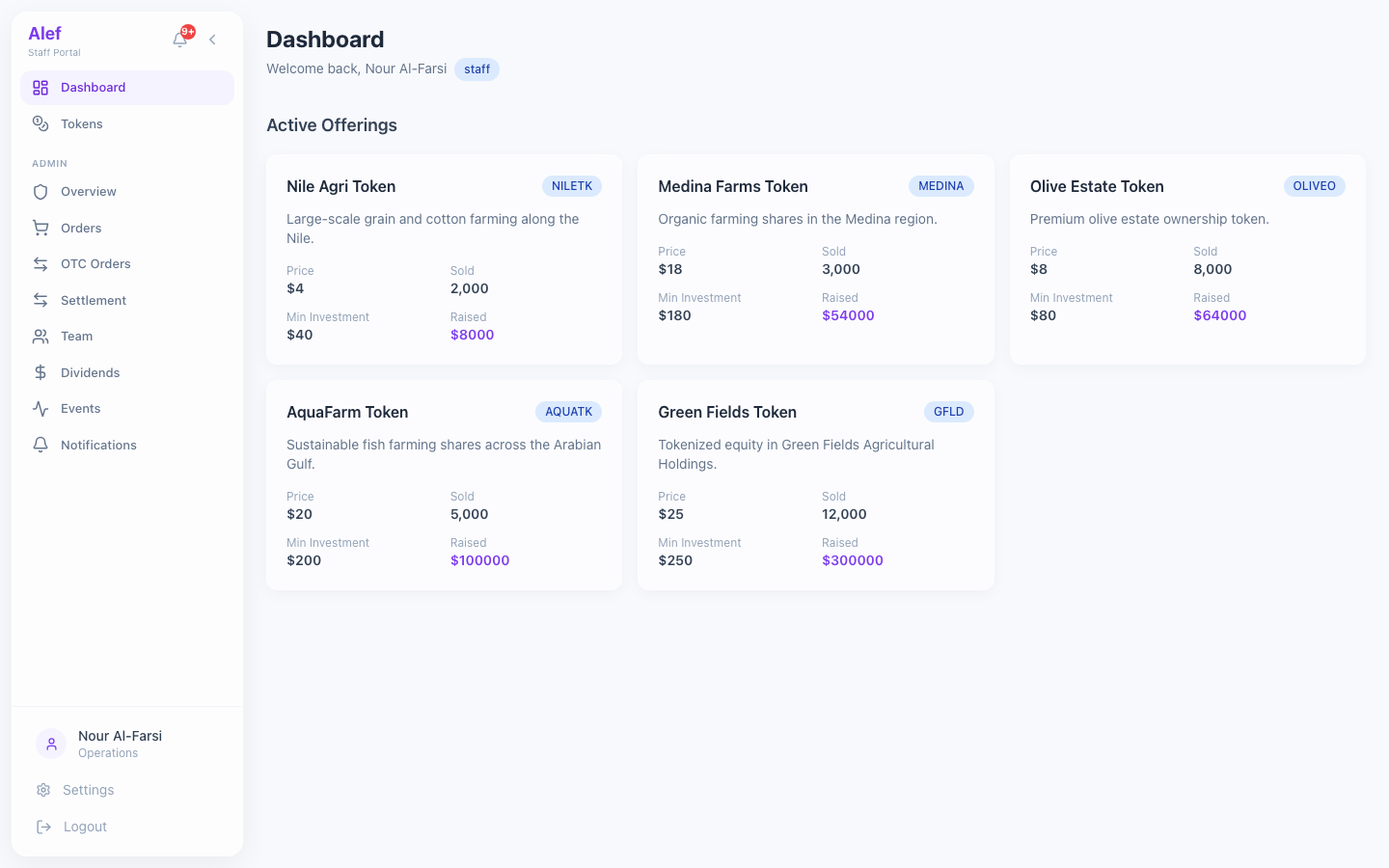Select Overview under the Admin section
1389x868 pixels.
click(x=88, y=191)
